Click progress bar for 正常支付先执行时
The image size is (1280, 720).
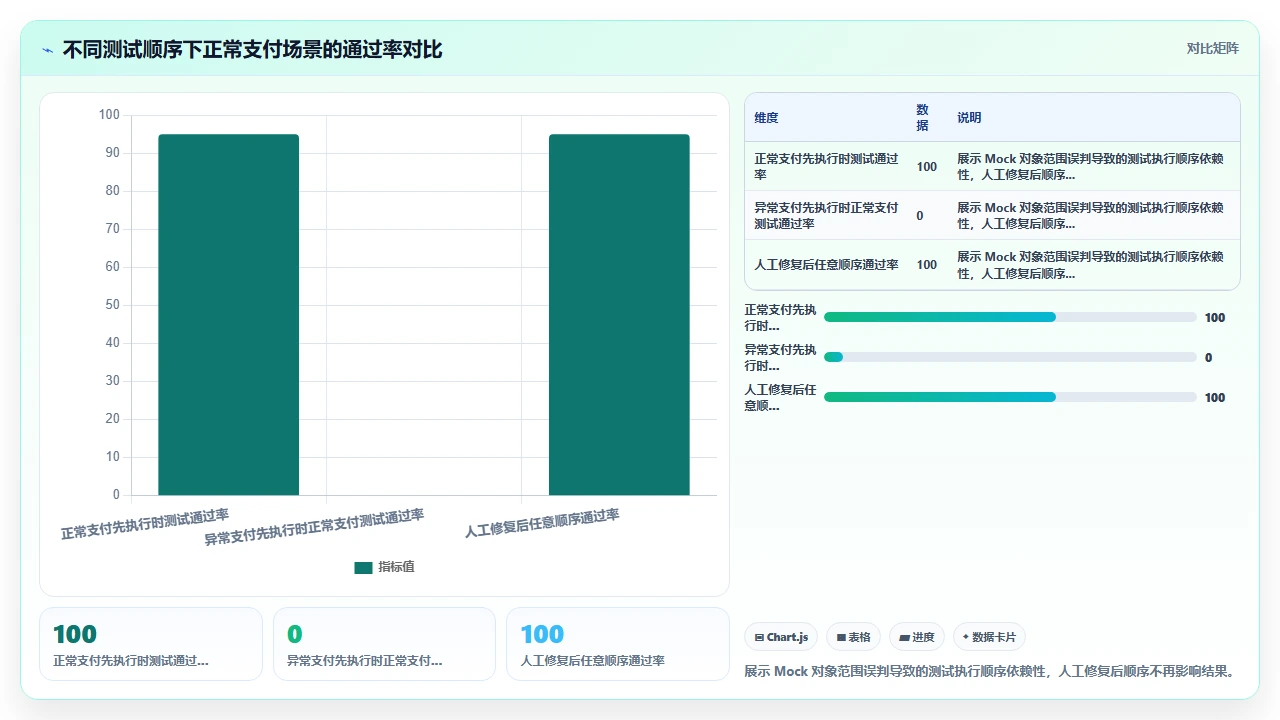pos(1010,317)
